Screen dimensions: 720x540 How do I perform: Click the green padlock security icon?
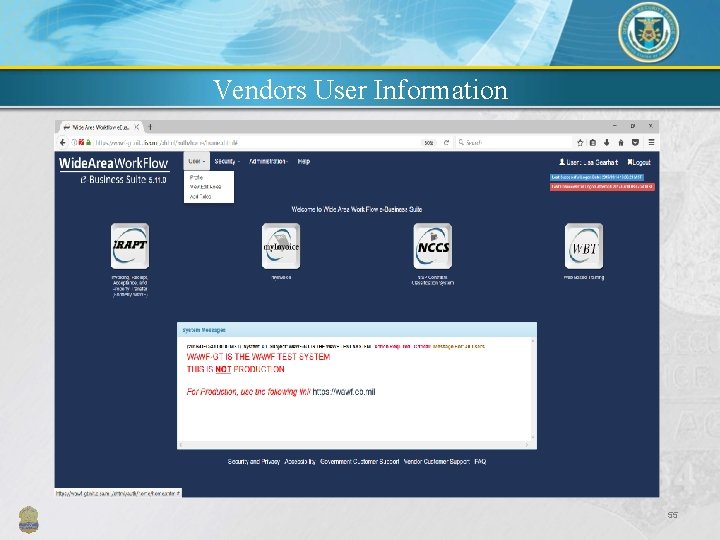pyautogui.click(x=89, y=142)
